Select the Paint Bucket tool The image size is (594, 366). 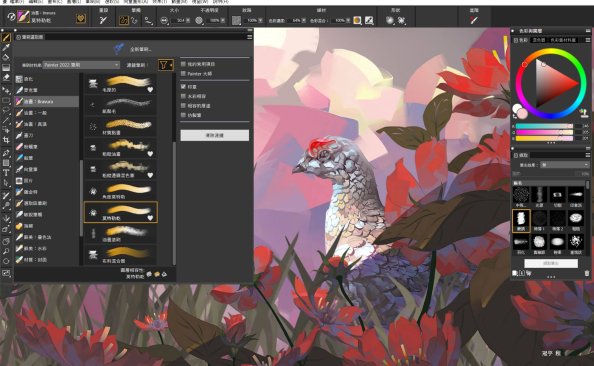(6, 58)
